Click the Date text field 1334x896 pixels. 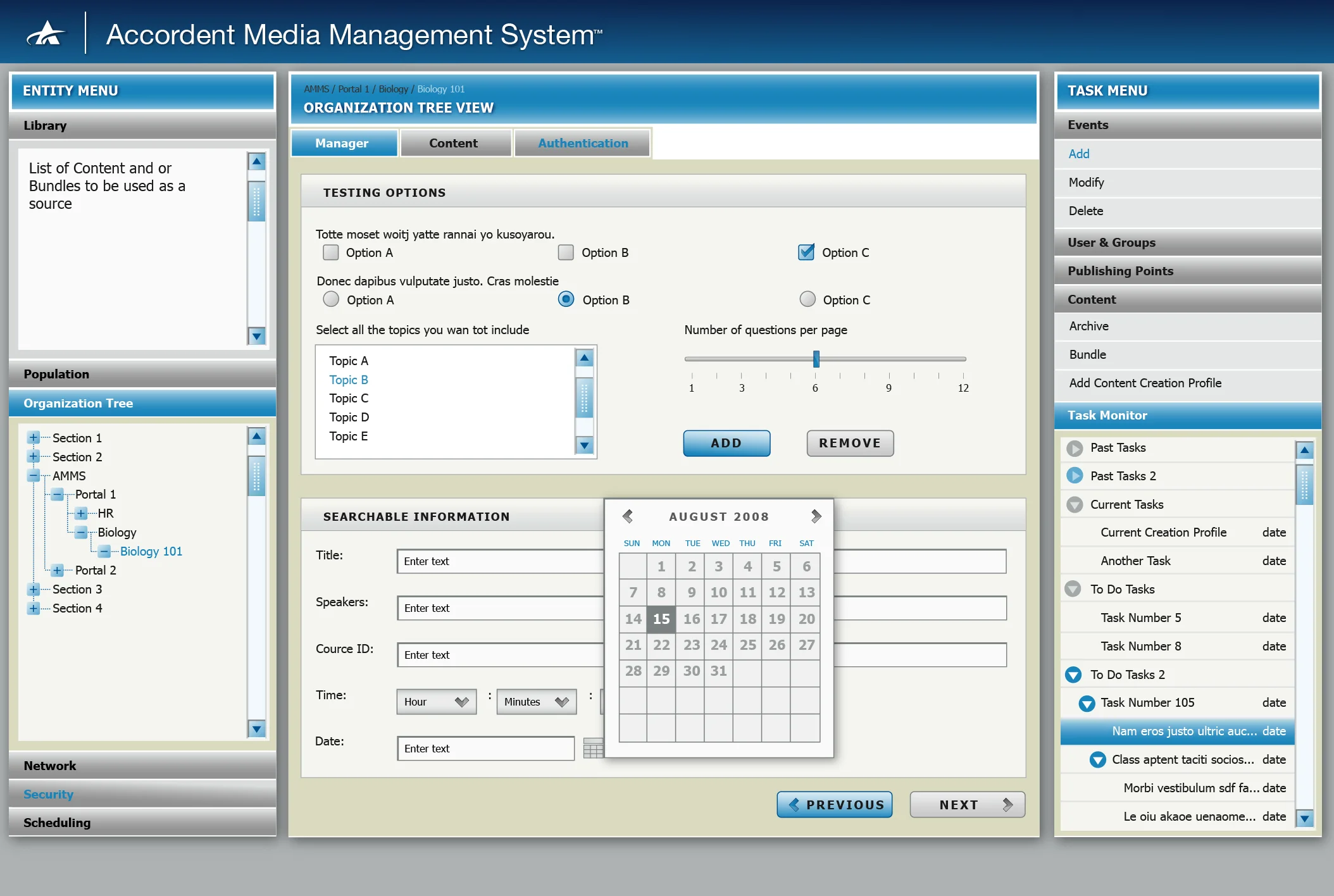pos(485,748)
